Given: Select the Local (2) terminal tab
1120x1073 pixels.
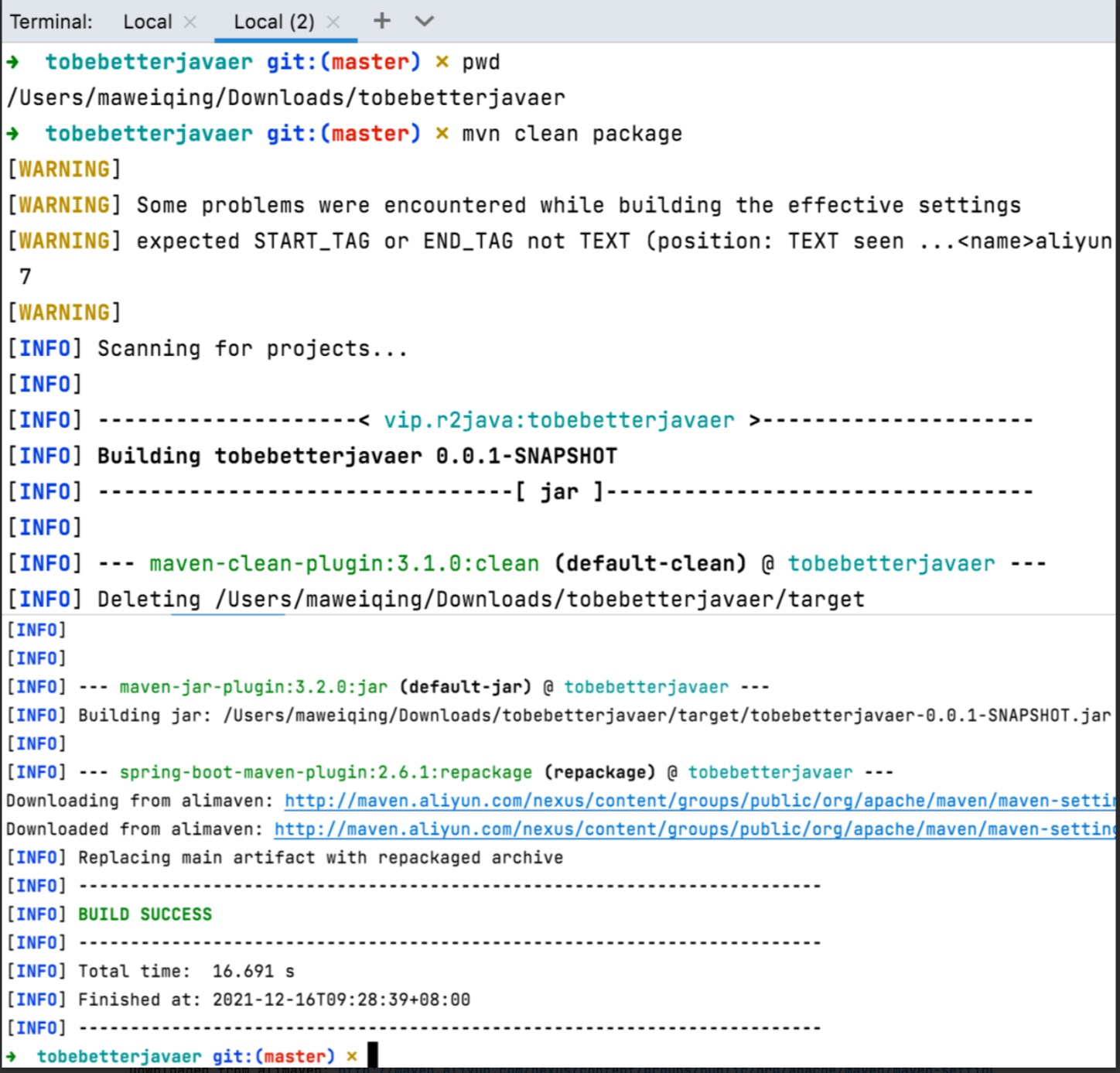Looking at the screenshot, I should tap(274, 22).
